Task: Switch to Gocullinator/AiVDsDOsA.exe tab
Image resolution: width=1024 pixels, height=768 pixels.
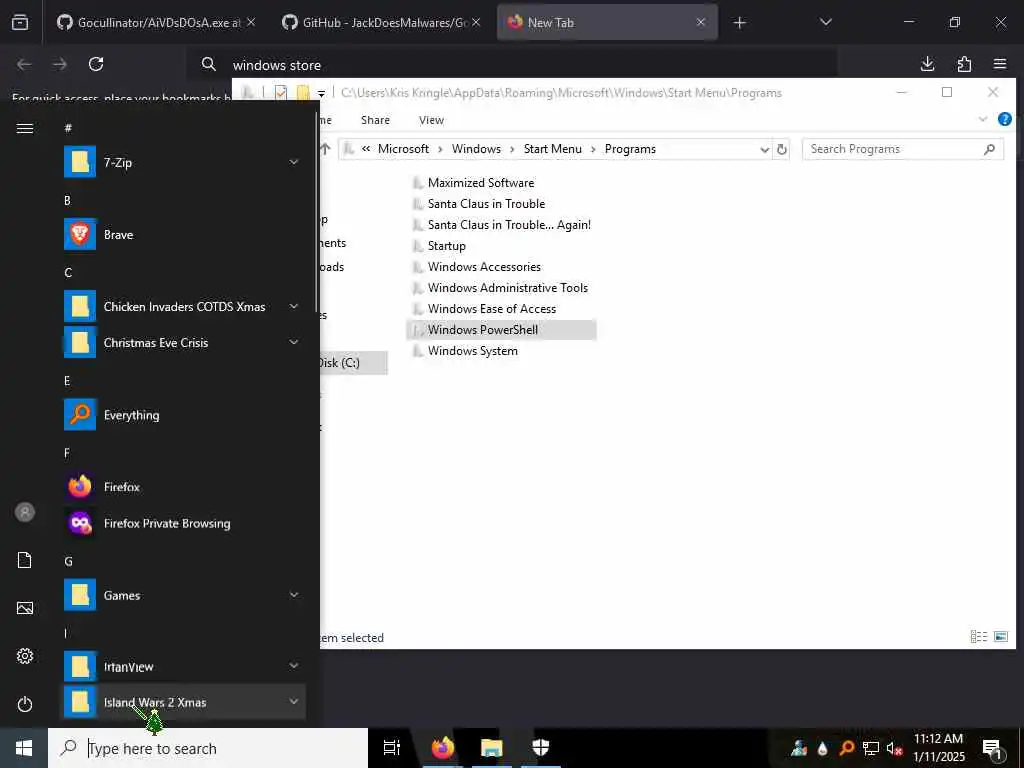Action: coord(155,22)
